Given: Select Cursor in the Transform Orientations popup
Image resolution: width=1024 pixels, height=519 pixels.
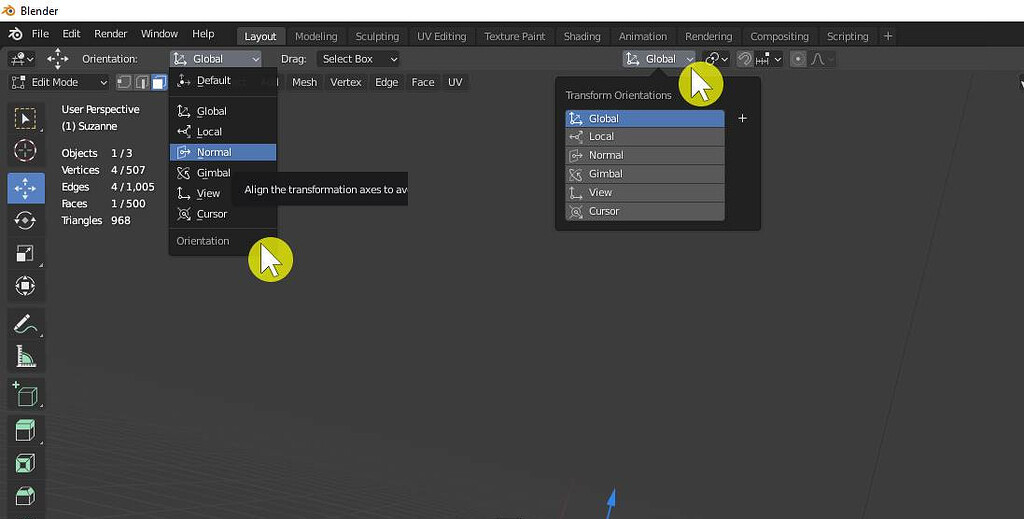Looking at the screenshot, I should 645,211.
